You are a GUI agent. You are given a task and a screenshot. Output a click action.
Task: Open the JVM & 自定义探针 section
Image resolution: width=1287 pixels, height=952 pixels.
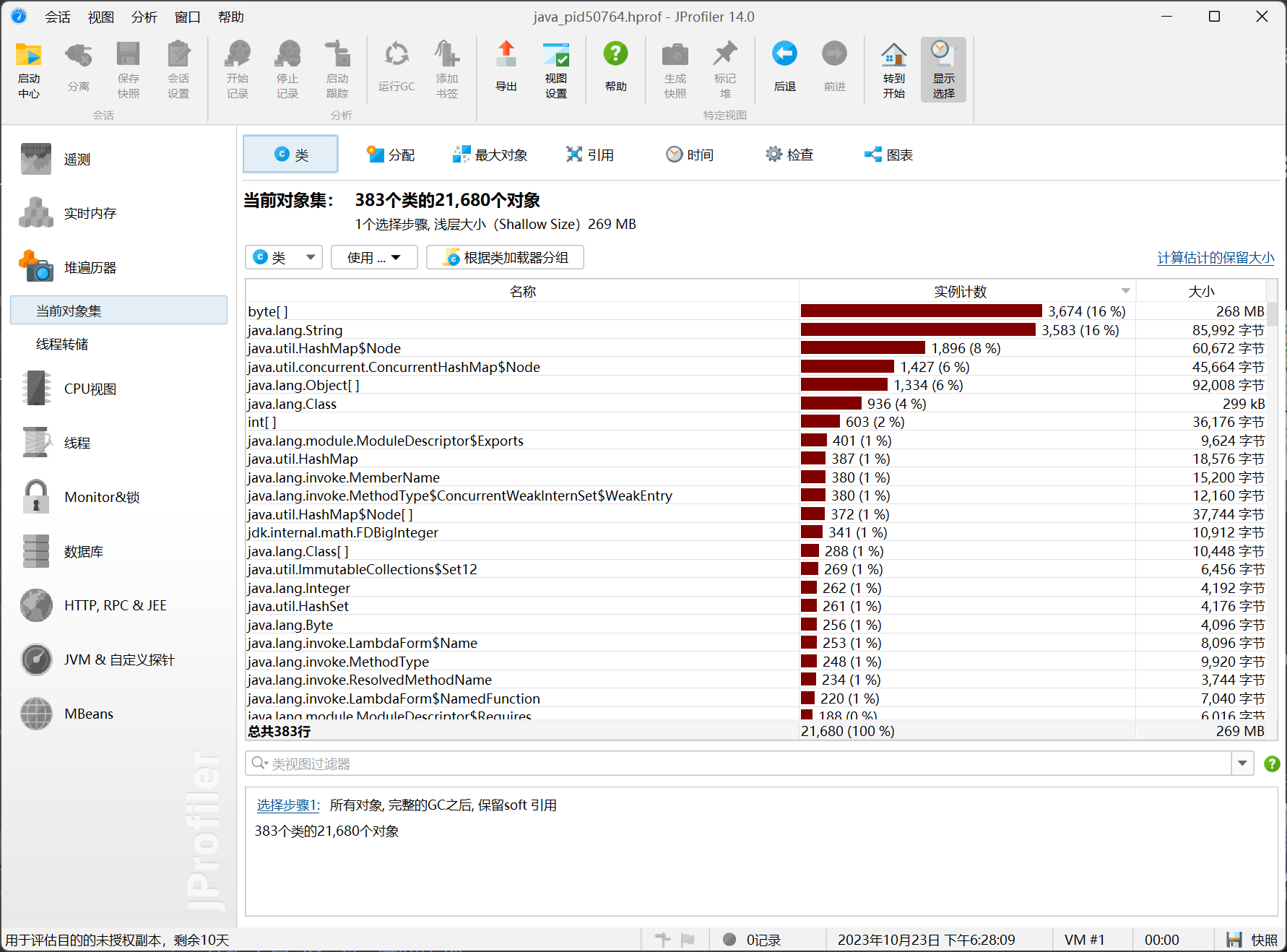[119, 659]
